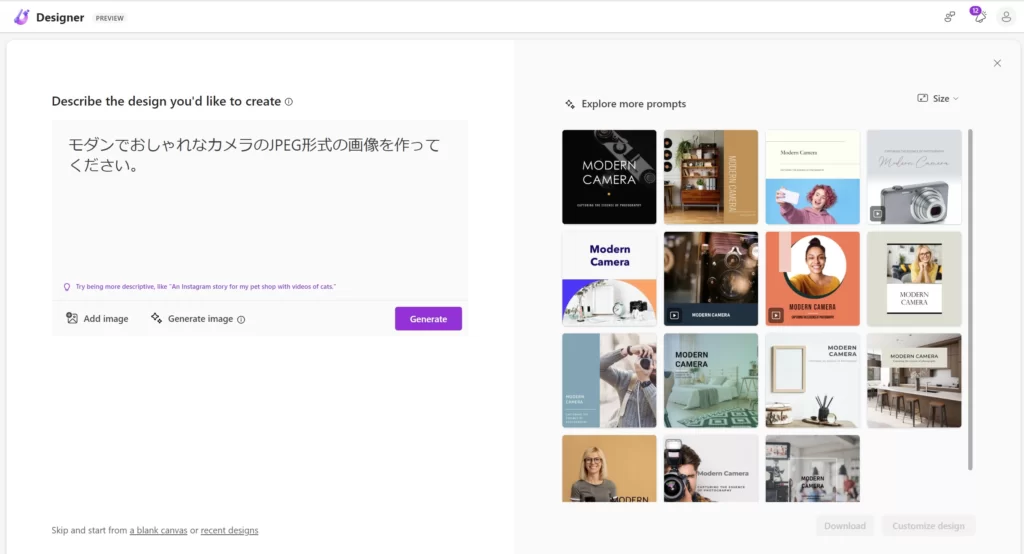Click video badge on grey camera thumbnail

pyautogui.click(x=877, y=214)
